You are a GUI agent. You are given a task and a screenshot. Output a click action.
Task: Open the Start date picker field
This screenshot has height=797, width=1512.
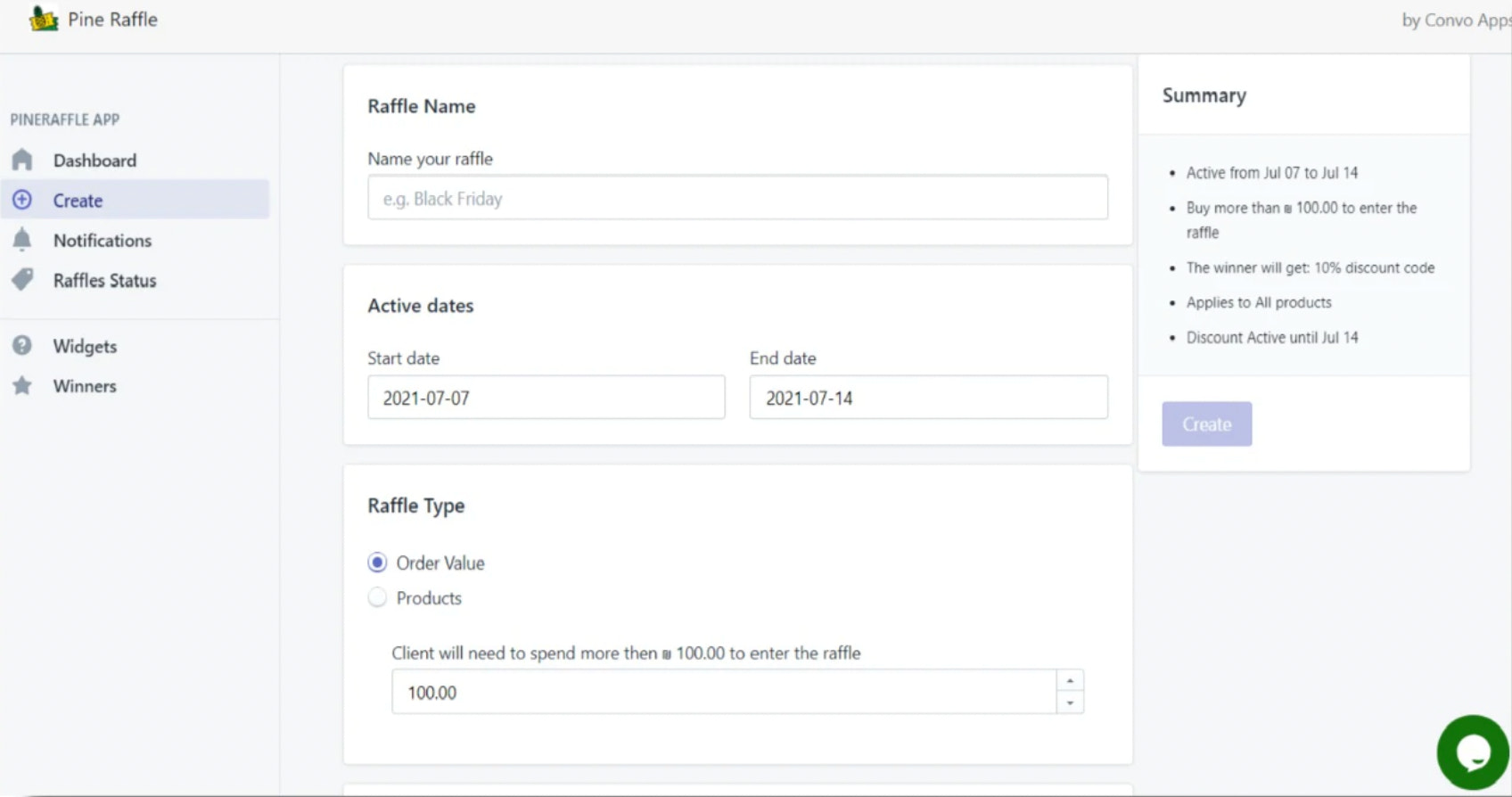pyautogui.click(x=546, y=398)
